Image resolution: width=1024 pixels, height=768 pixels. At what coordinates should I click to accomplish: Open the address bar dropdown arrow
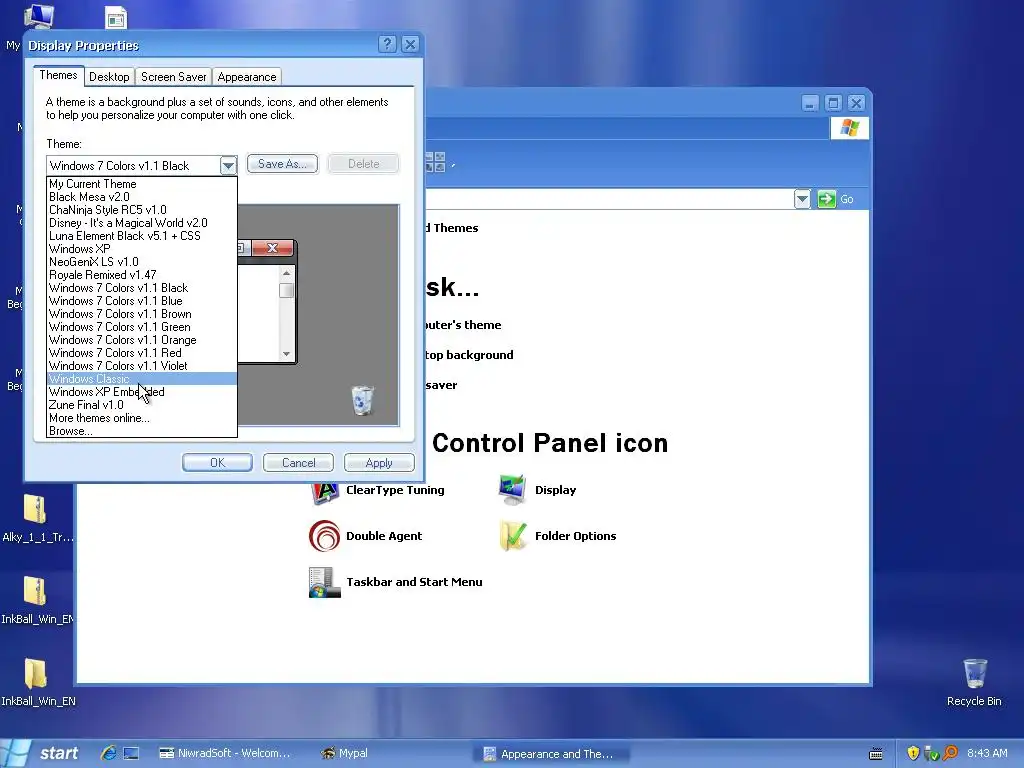click(802, 199)
